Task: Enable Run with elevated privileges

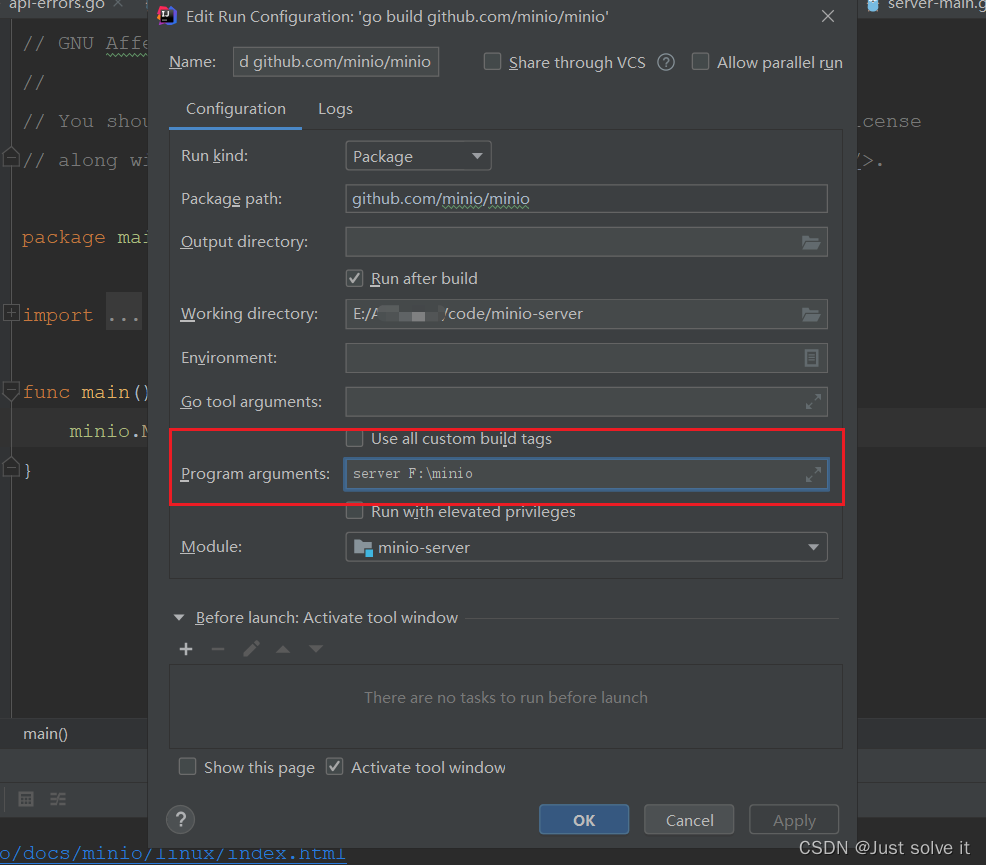Action: point(355,511)
